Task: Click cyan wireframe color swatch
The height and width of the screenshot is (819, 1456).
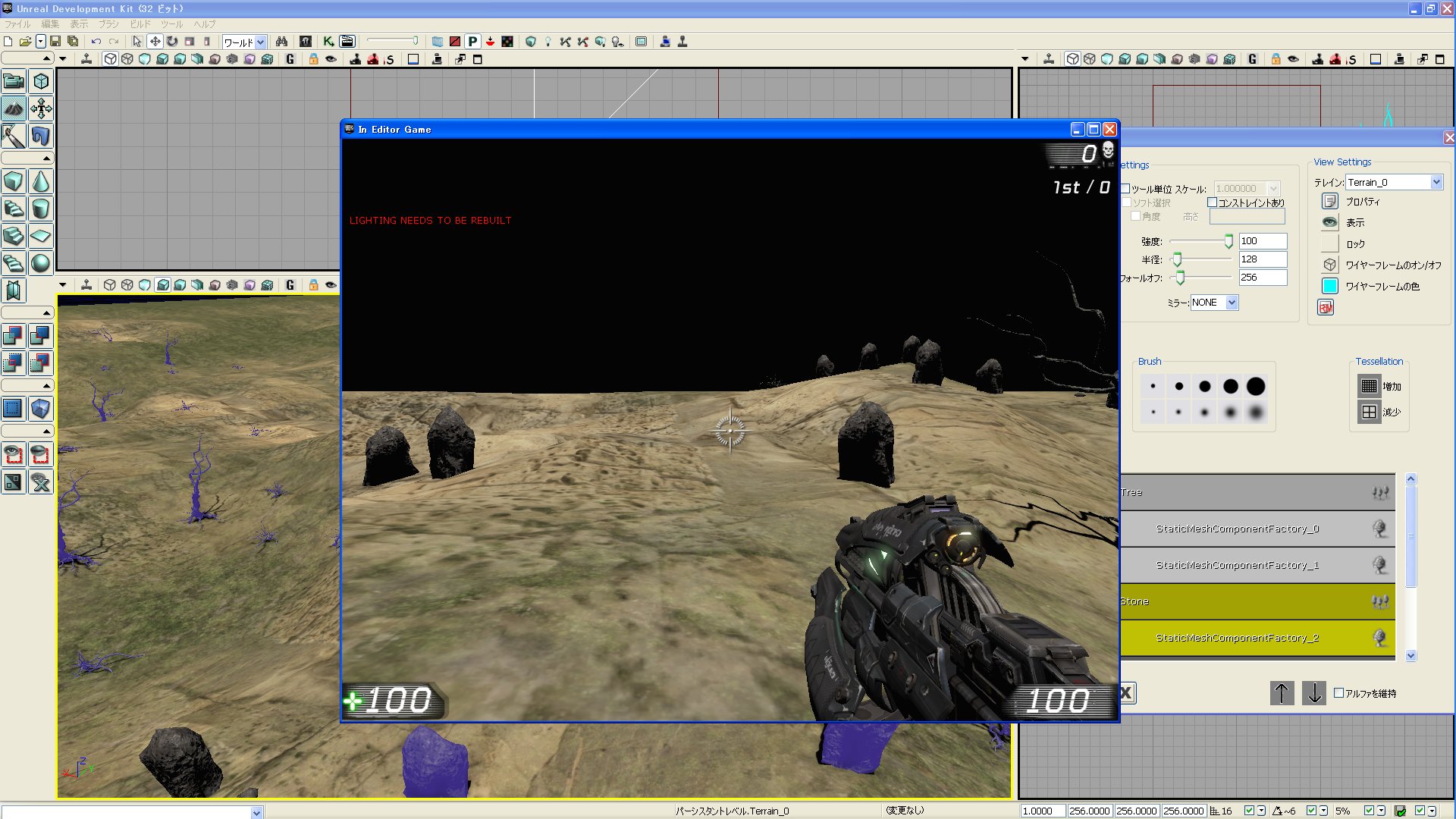Action: coord(1329,286)
